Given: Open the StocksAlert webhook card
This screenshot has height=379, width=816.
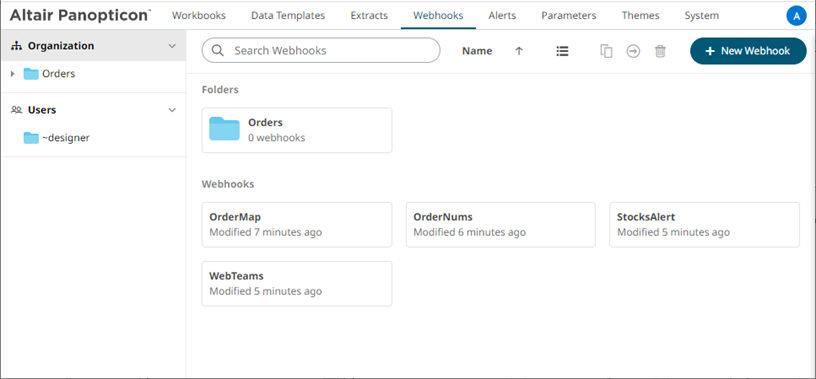Looking at the screenshot, I should tap(704, 224).
